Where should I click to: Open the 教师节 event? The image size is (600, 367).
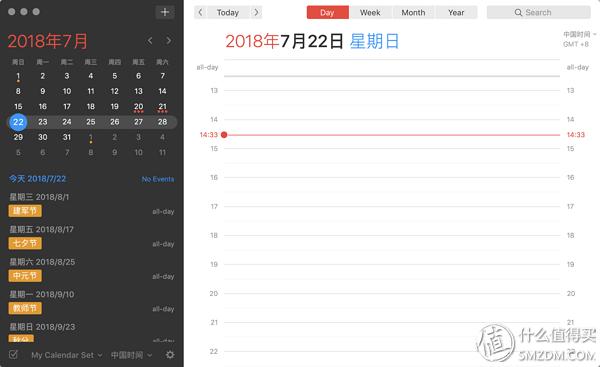(25, 308)
